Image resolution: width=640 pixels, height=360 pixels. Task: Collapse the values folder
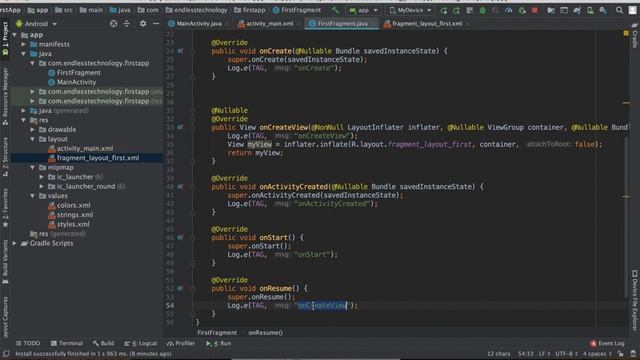(x=33, y=196)
